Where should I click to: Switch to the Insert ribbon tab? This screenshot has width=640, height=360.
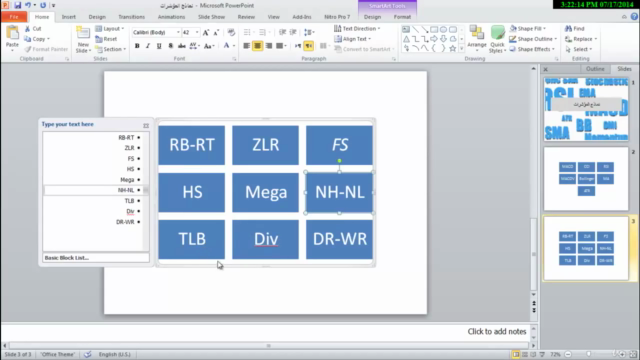(x=69, y=17)
